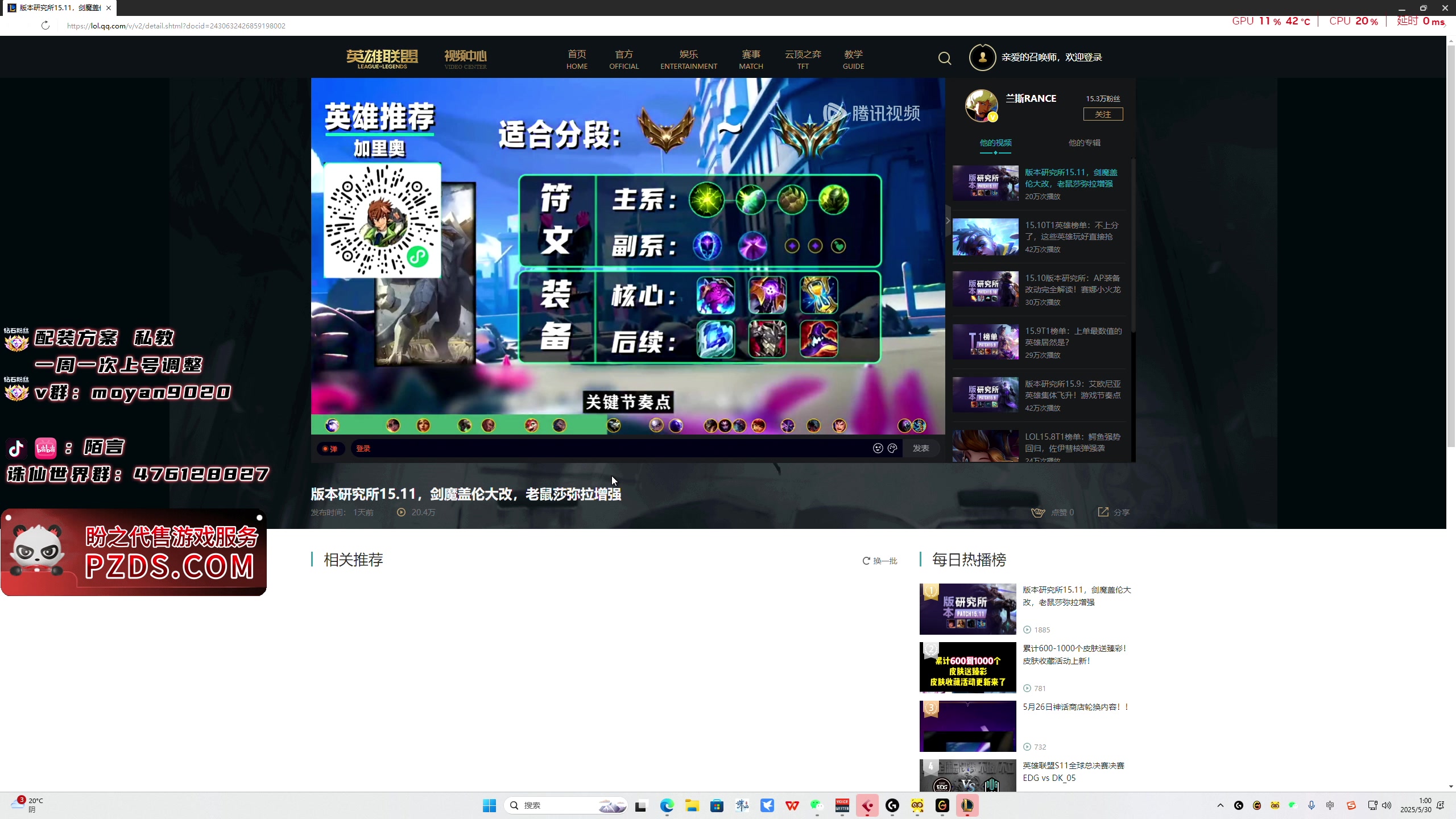This screenshot has width=1456, height=819.
Task: Open 英雄联盟S11全球总决赛 EDG vs DK_05
Action: point(1073,772)
